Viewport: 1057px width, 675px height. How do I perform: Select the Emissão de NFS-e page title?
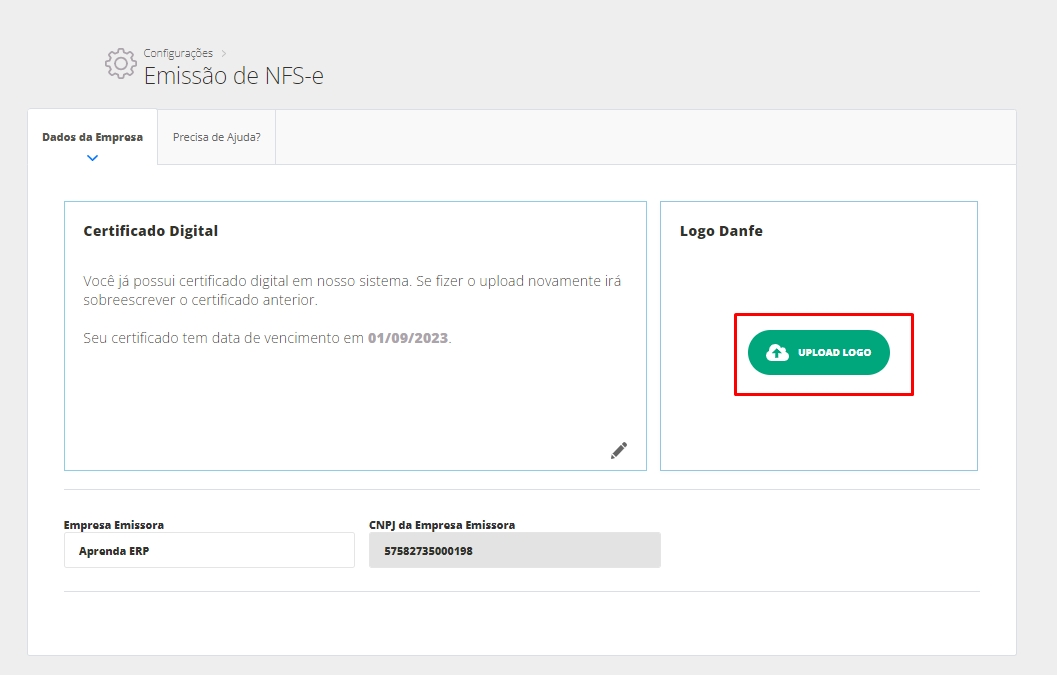click(233, 76)
